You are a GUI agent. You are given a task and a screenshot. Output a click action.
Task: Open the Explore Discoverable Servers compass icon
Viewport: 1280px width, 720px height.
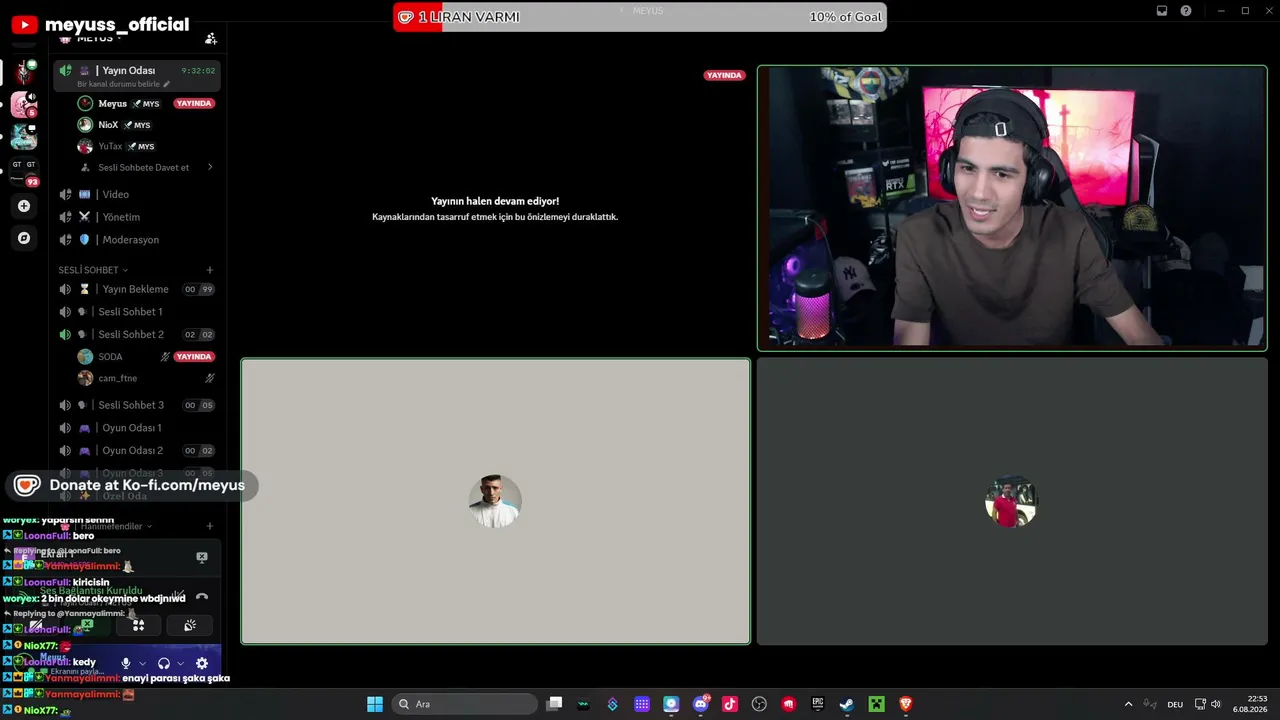tap(24, 238)
